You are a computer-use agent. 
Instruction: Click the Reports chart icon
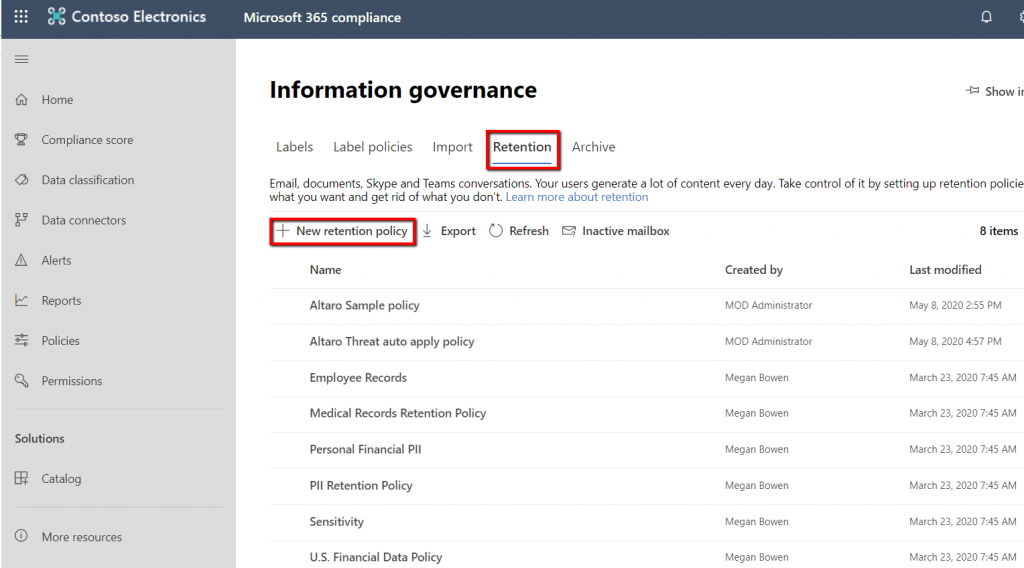tap(22, 300)
